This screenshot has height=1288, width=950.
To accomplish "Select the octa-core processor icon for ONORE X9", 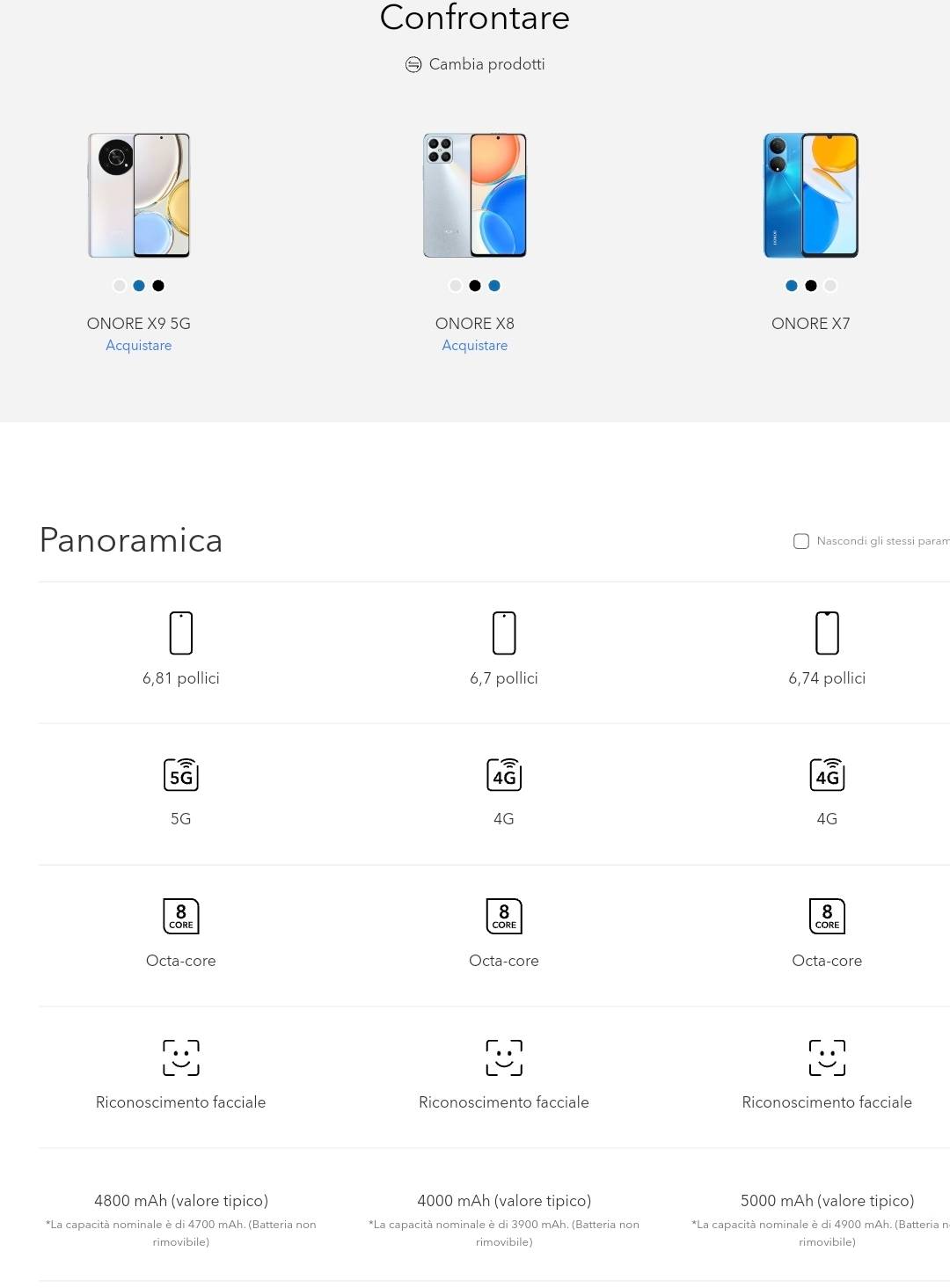I will (x=181, y=915).
